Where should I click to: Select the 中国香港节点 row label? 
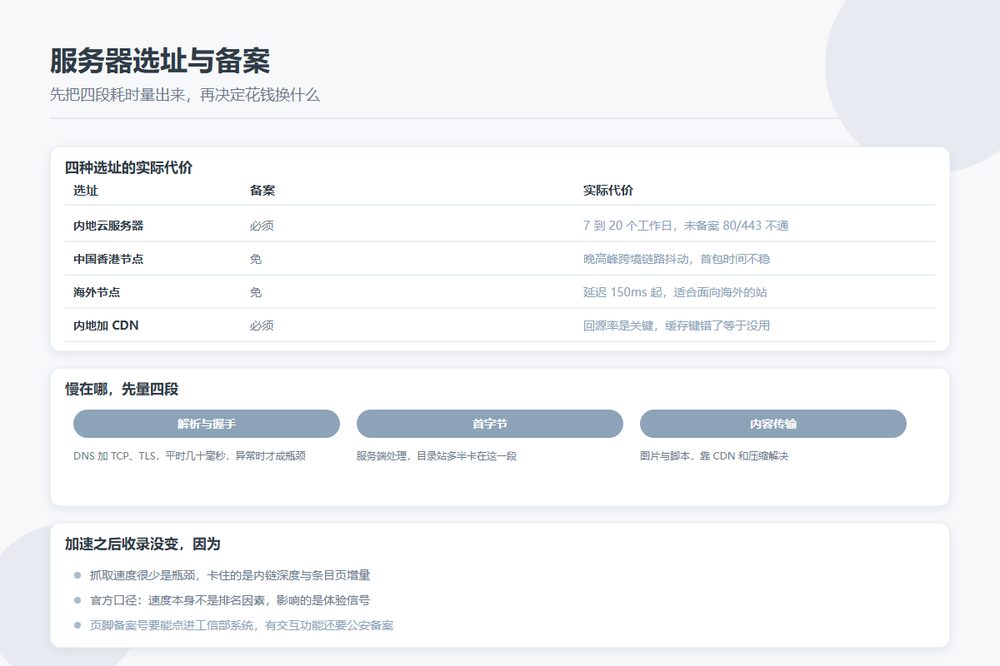pos(108,259)
